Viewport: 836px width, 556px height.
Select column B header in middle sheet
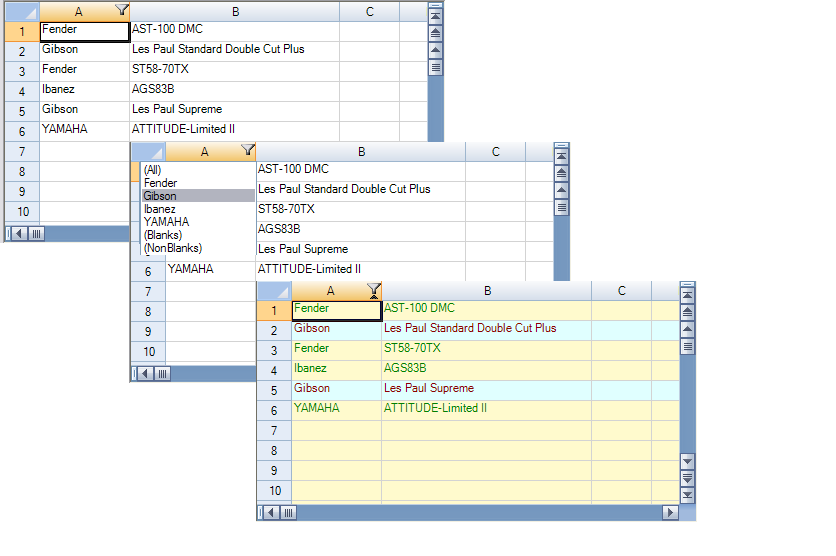click(x=361, y=152)
